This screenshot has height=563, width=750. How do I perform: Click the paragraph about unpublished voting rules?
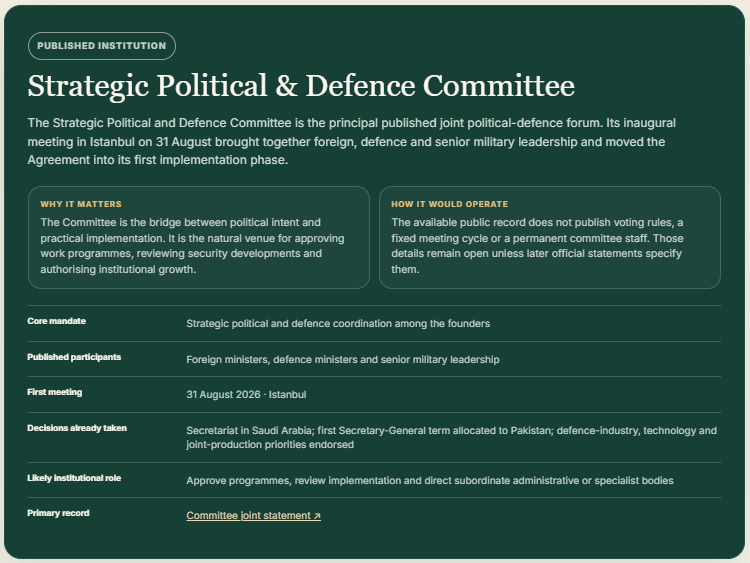point(538,246)
